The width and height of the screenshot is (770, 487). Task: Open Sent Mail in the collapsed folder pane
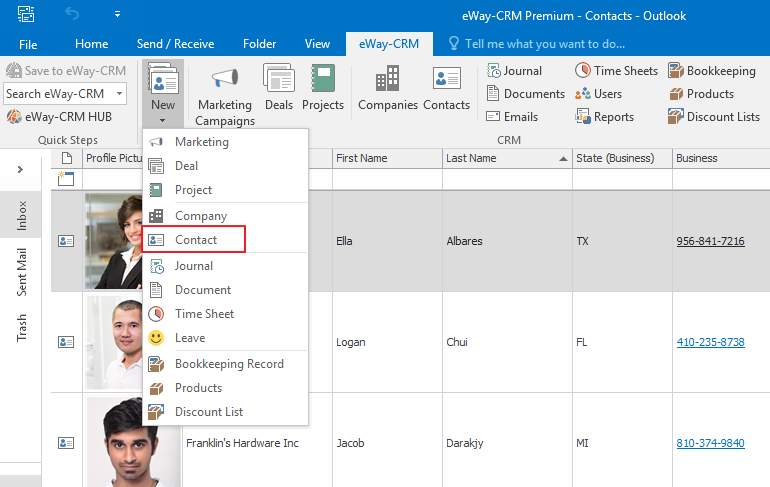coord(21,272)
